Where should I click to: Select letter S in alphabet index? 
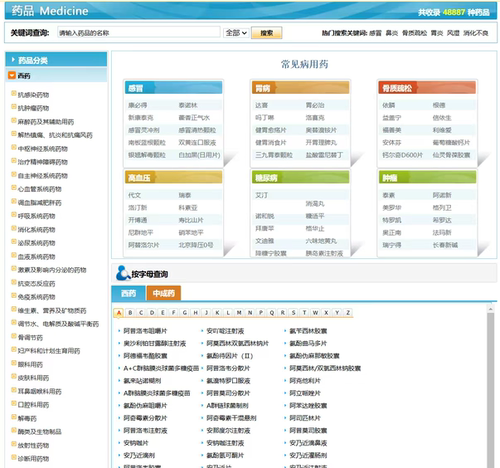click(x=293, y=313)
